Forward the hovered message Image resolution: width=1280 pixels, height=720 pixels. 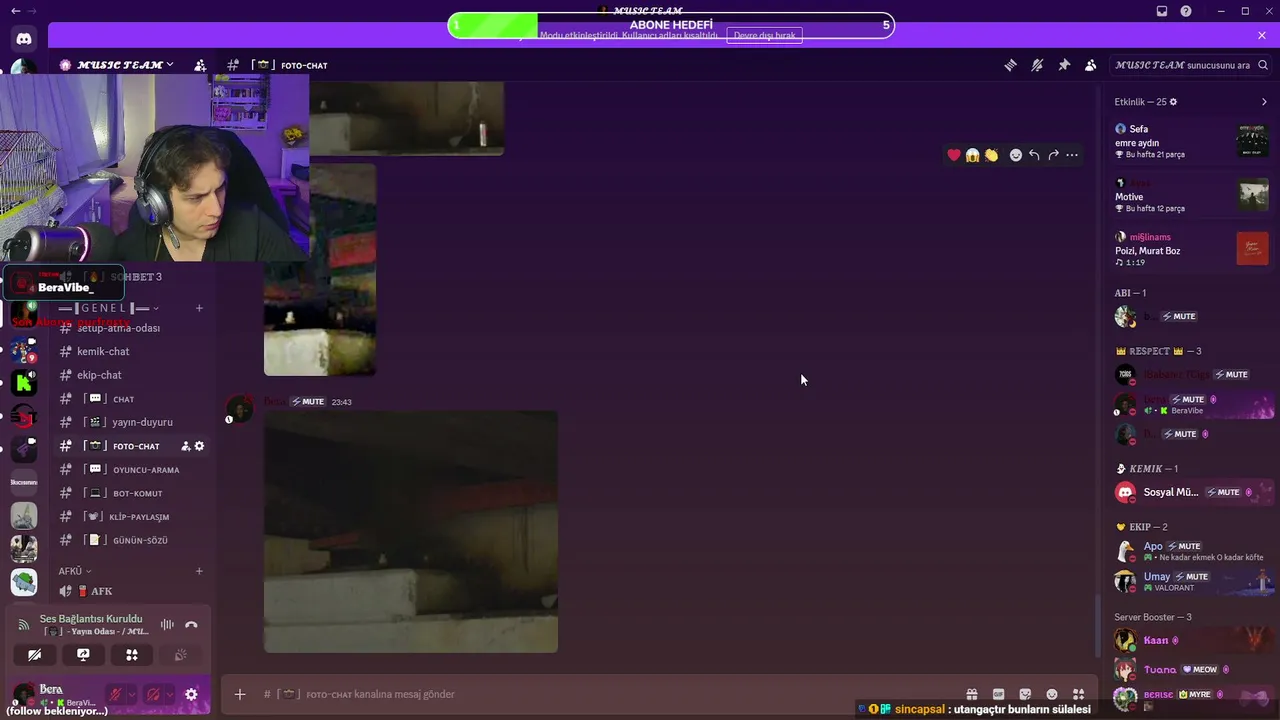1053,155
